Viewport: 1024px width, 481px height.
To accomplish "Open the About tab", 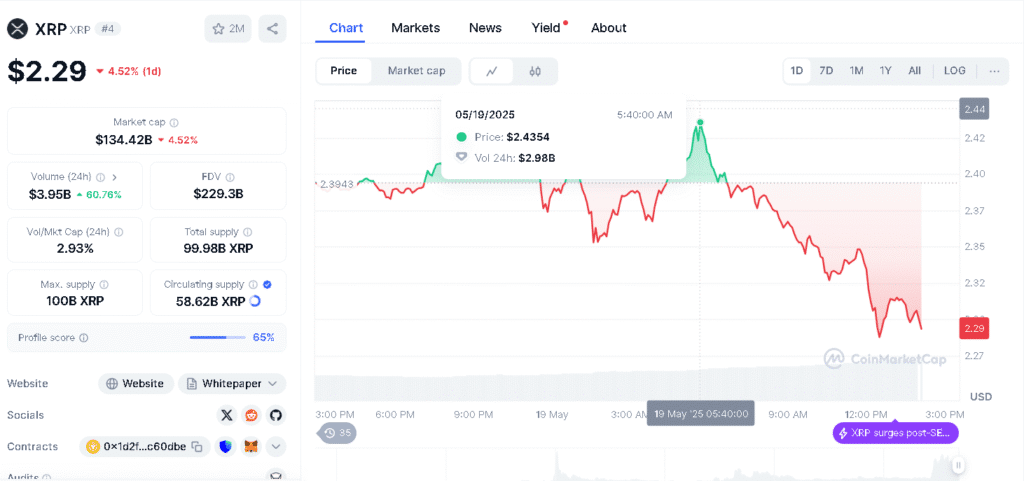I will (x=609, y=28).
